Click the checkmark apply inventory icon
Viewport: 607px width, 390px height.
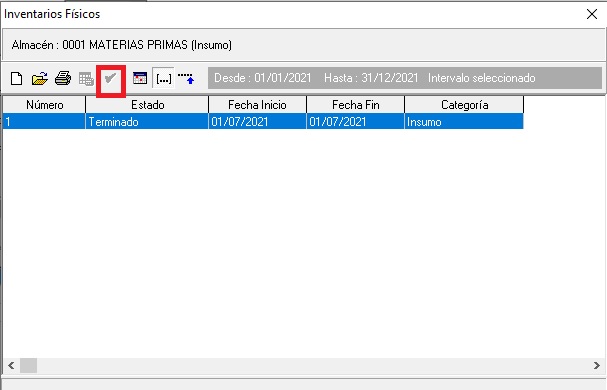point(111,79)
